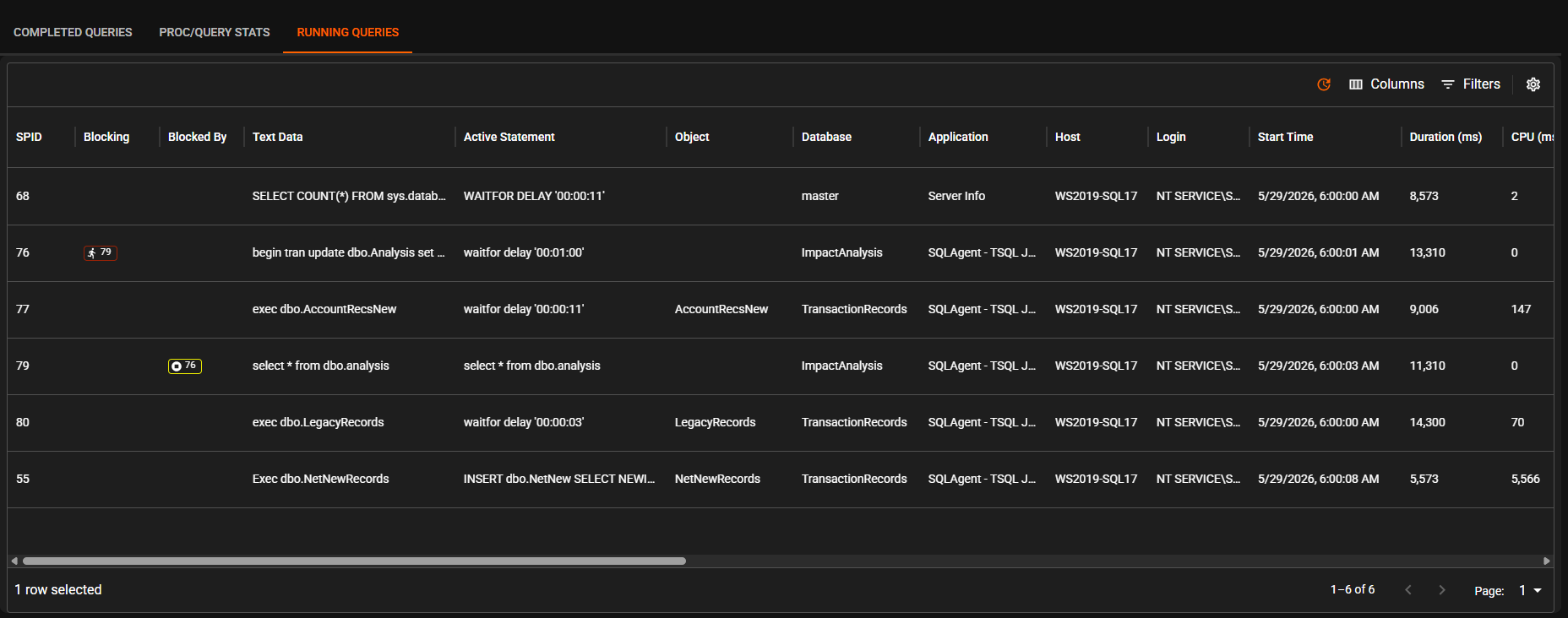The height and width of the screenshot is (618, 1568).
Task: Switch to Completed Queries tab
Action: point(73,32)
